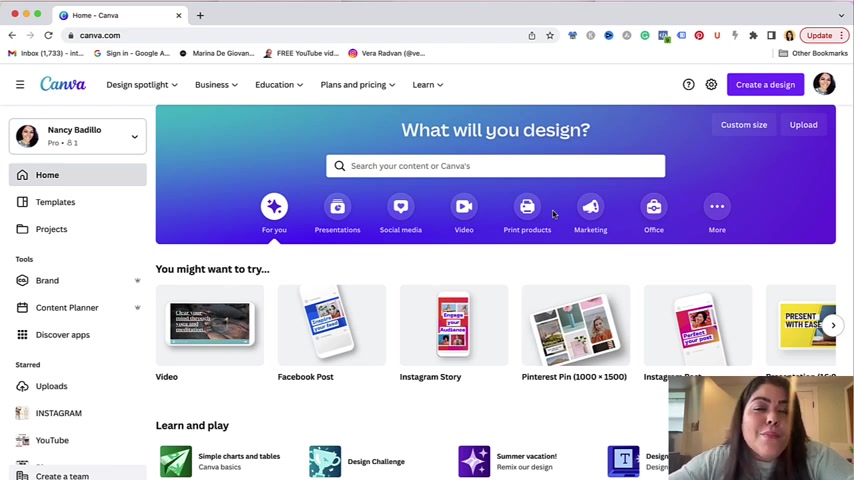Open browser extensions puzzle icon
Image resolution: width=854 pixels, height=480 pixels.
coord(753,35)
